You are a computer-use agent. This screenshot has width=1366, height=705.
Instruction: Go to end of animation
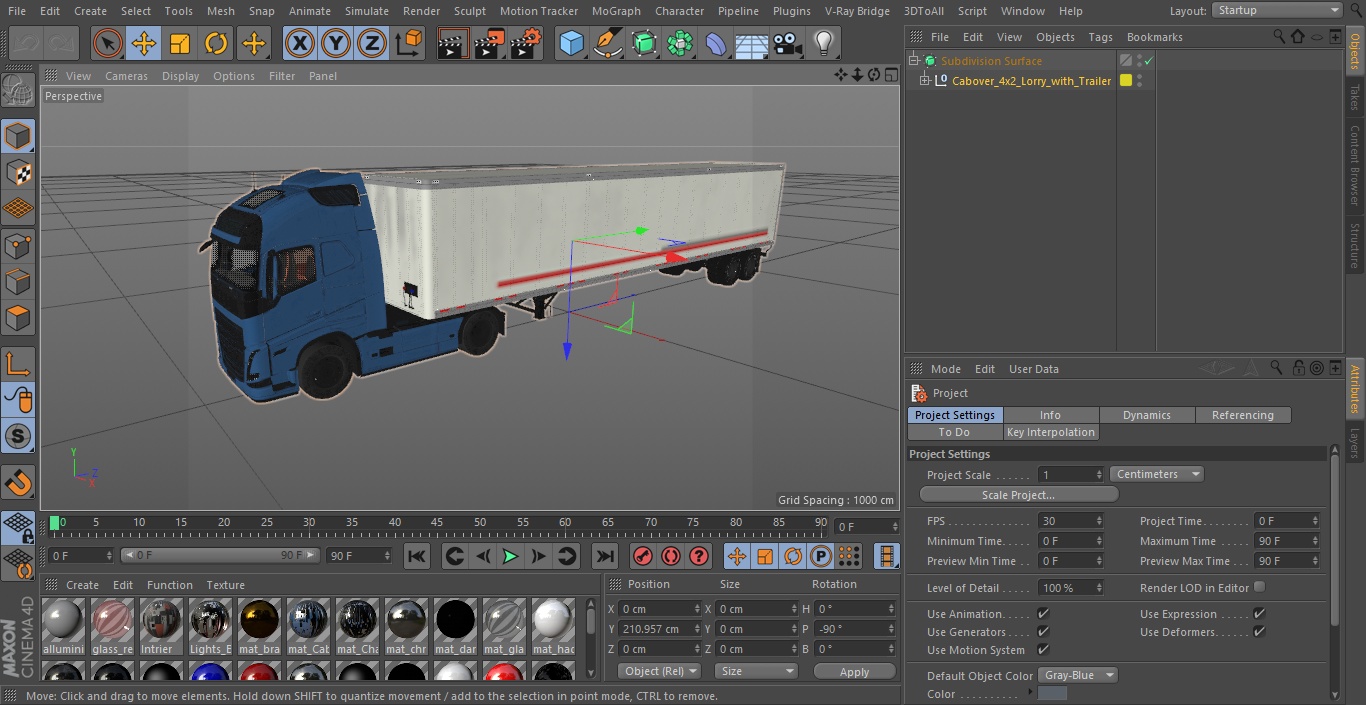click(604, 556)
